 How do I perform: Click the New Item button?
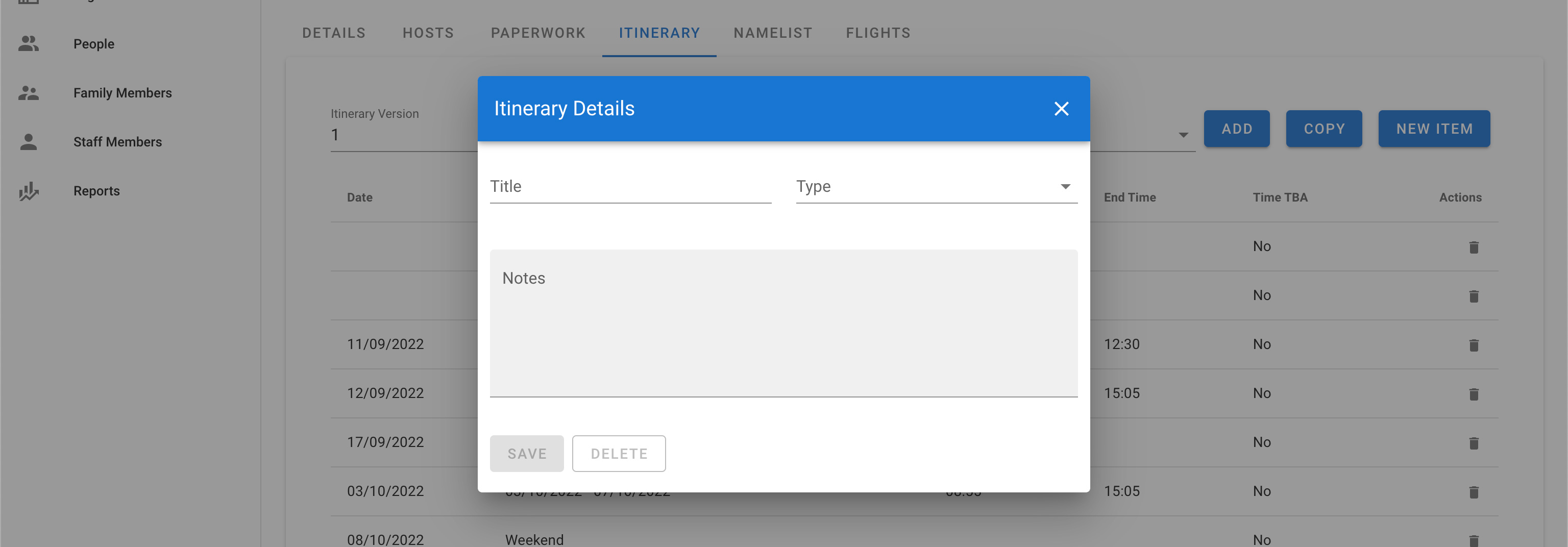[x=1433, y=129]
